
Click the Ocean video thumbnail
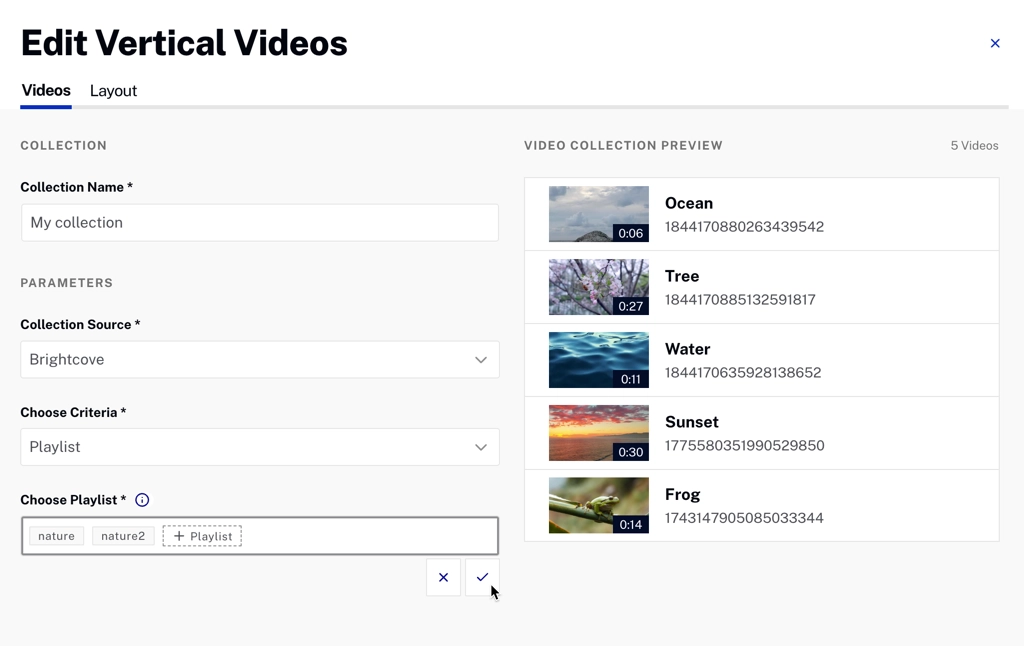click(598, 214)
